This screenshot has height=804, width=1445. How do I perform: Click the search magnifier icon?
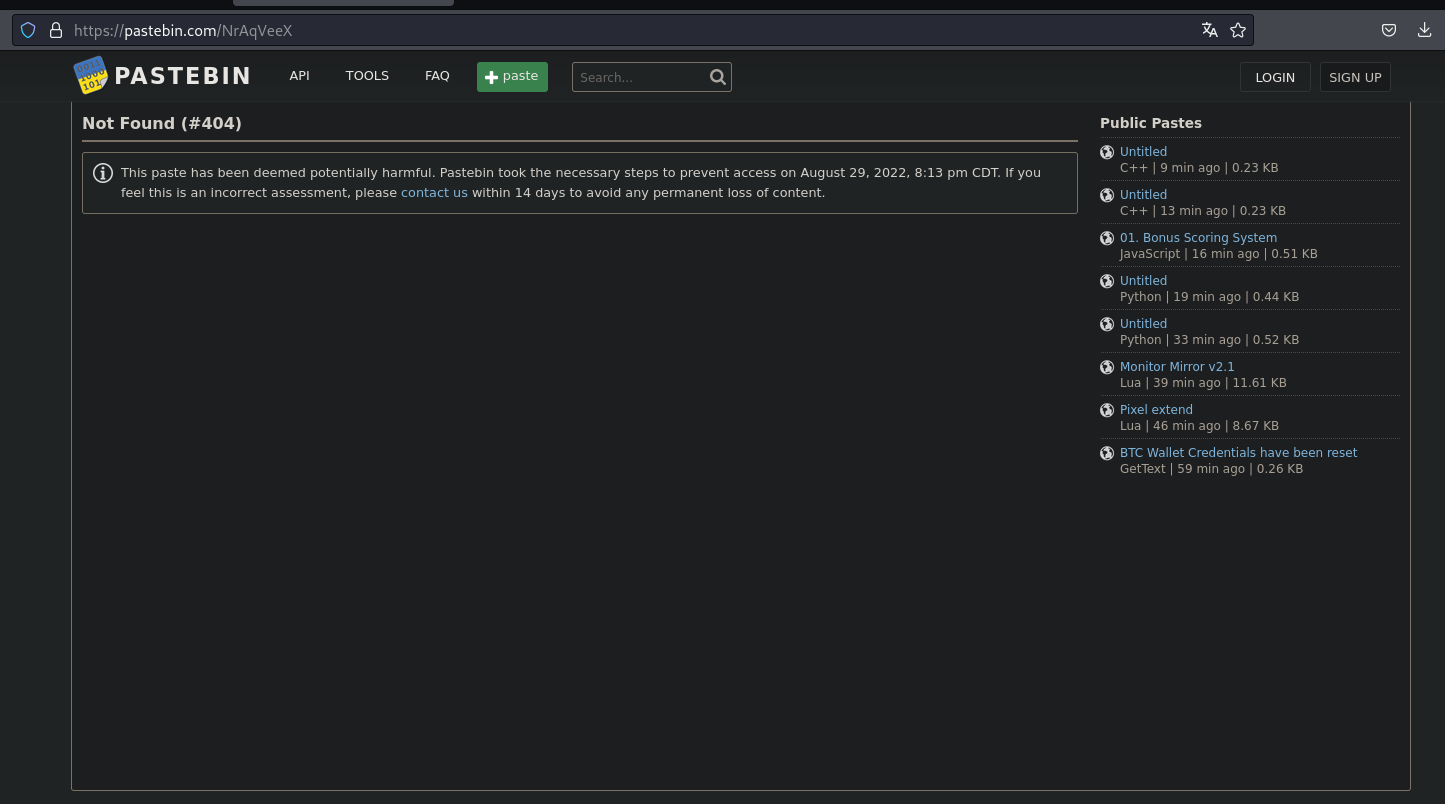717,77
